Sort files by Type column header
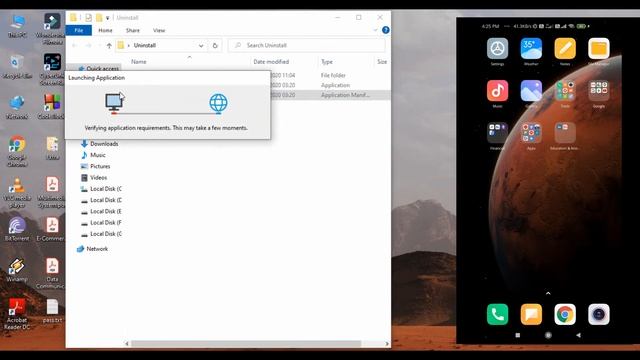The height and width of the screenshot is (360, 640). pyautogui.click(x=327, y=62)
